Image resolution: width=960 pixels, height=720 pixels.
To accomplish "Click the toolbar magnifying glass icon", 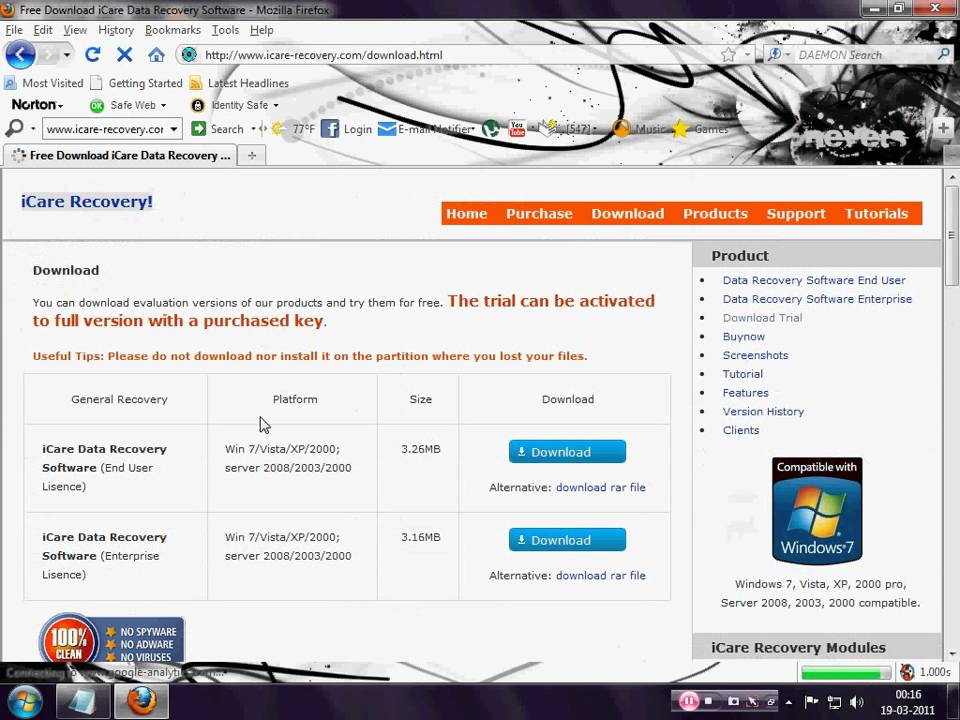I will [x=14, y=128].
